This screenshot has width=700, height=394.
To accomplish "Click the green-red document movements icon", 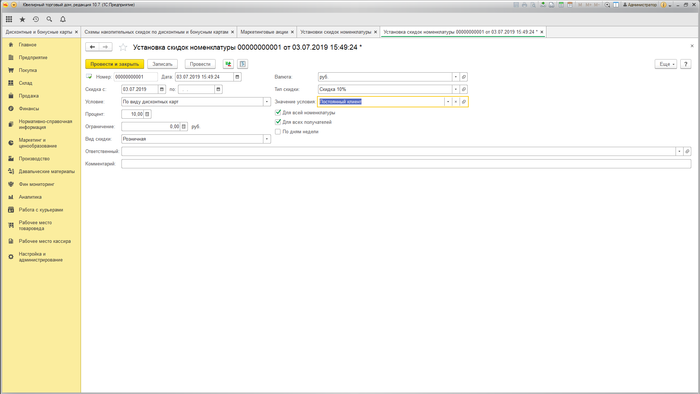I will click(x=229, y=64).
